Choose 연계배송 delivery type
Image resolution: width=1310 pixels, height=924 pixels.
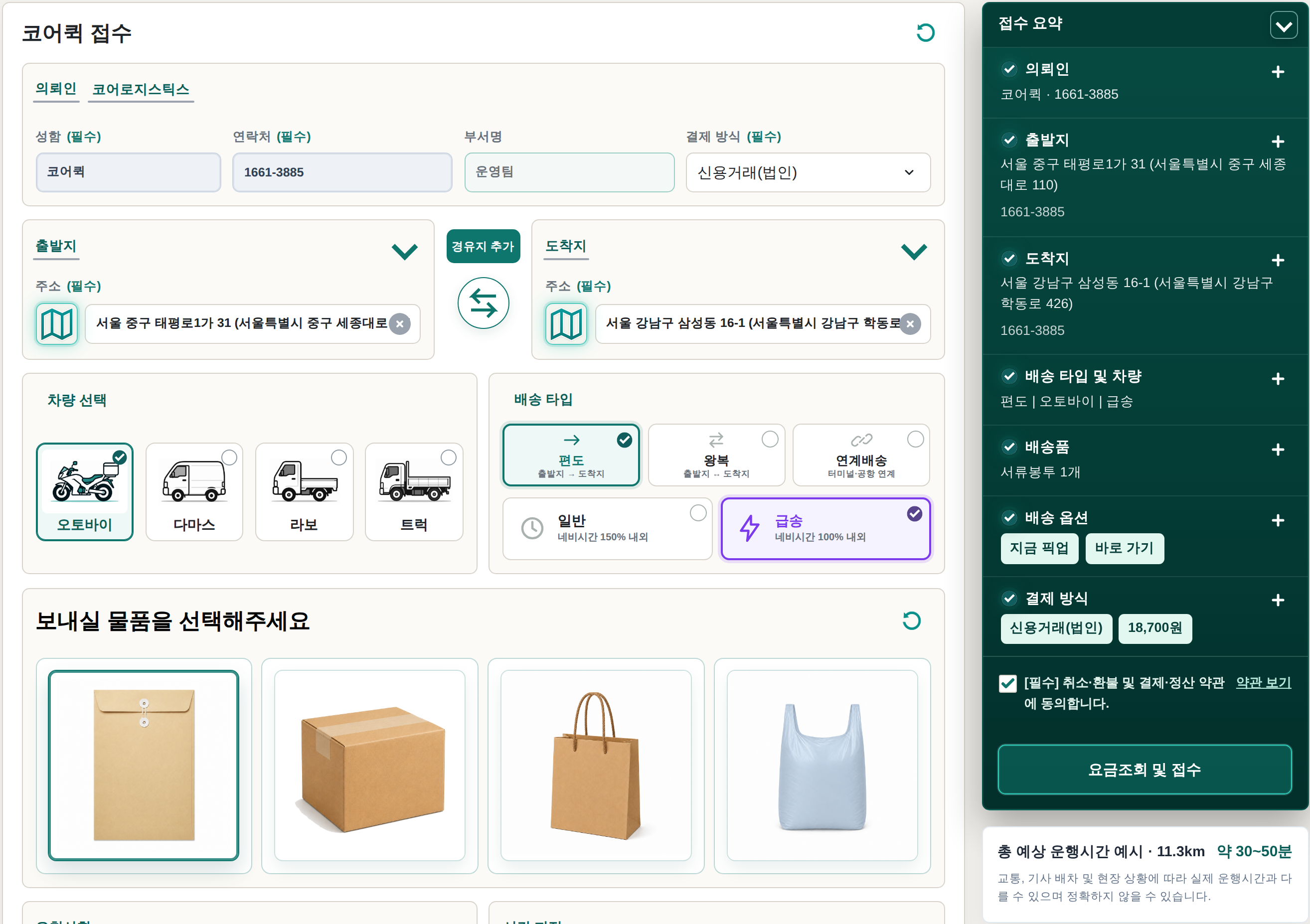tap(861, 455)
